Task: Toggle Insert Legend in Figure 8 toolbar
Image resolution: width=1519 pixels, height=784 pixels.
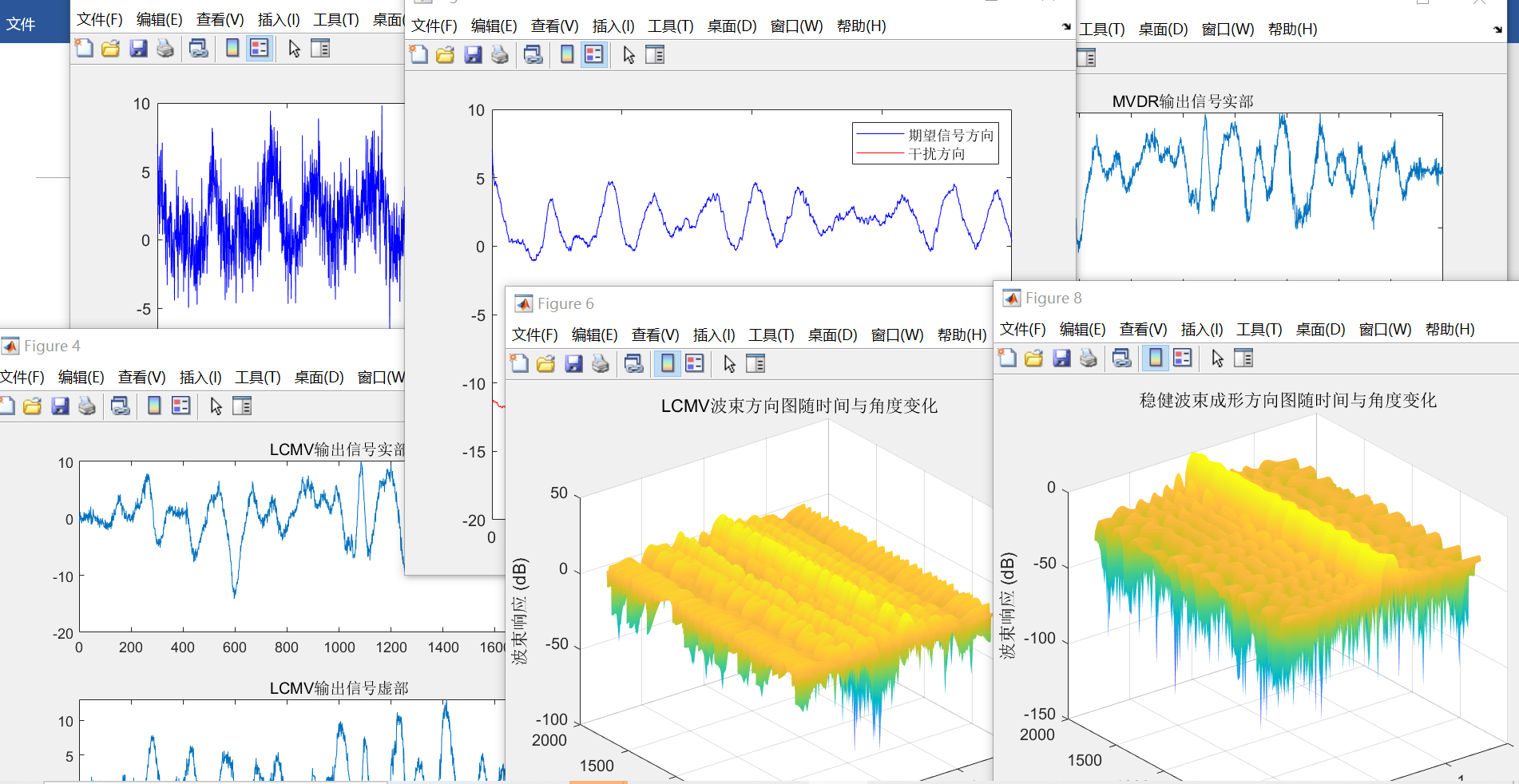Action: point(1183,358)
